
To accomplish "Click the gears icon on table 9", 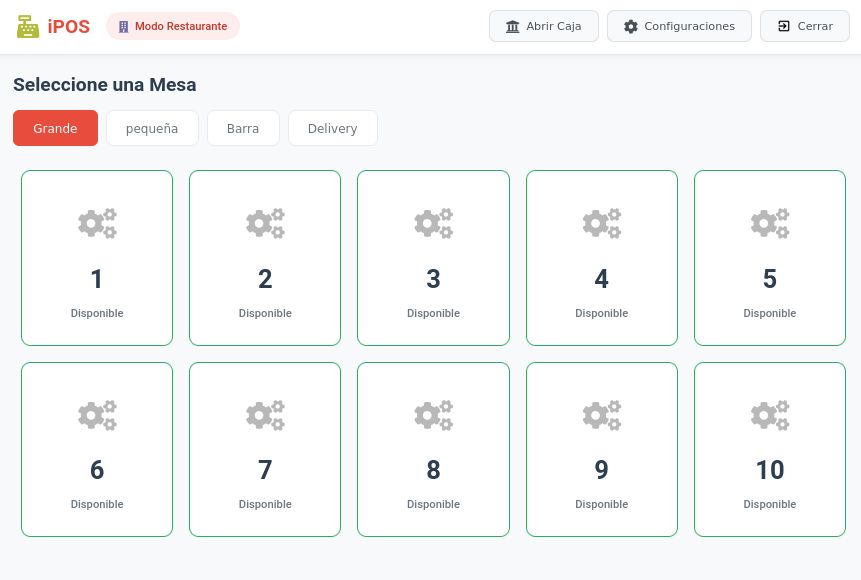I will pos(601,415).
